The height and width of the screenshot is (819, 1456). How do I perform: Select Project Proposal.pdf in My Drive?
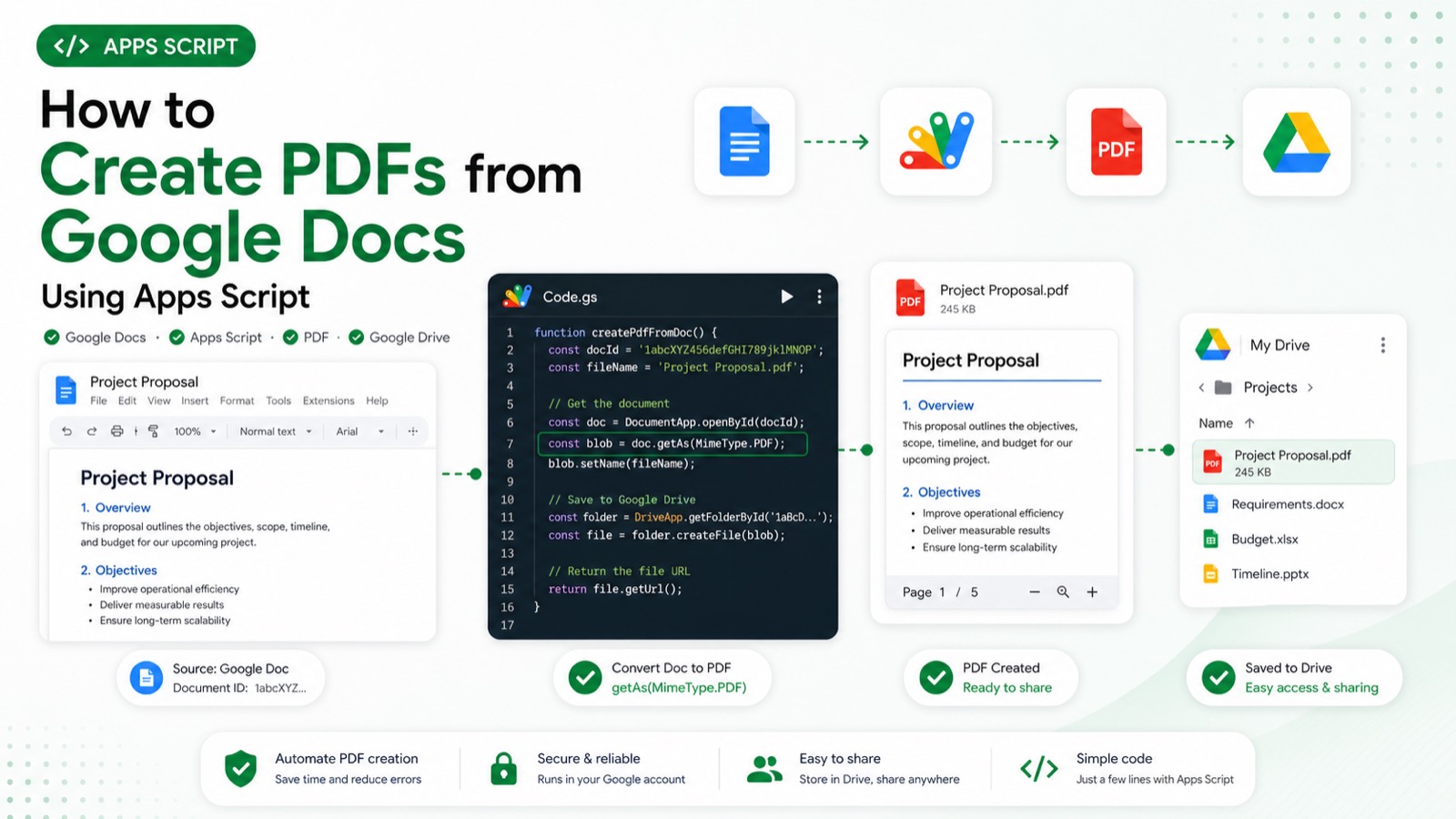[x=1293, y=462]
